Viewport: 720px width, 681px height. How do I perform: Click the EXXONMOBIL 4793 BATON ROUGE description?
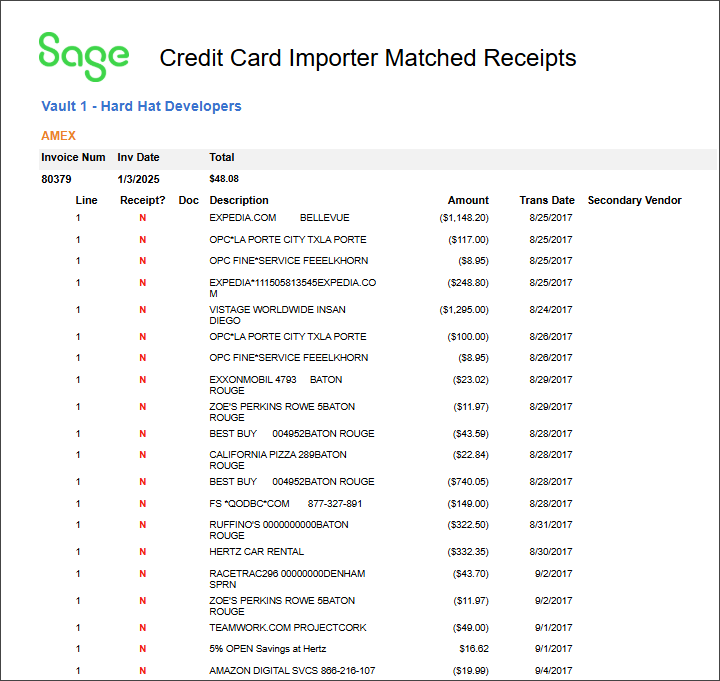[x=276, y=385]
